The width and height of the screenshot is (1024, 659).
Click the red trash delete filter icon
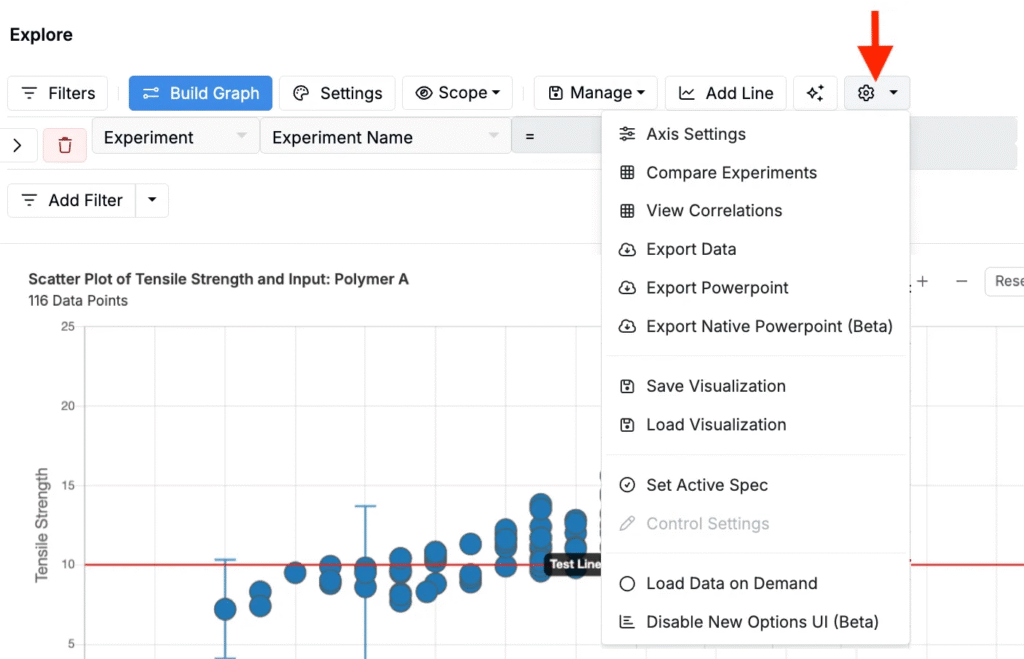65,145
